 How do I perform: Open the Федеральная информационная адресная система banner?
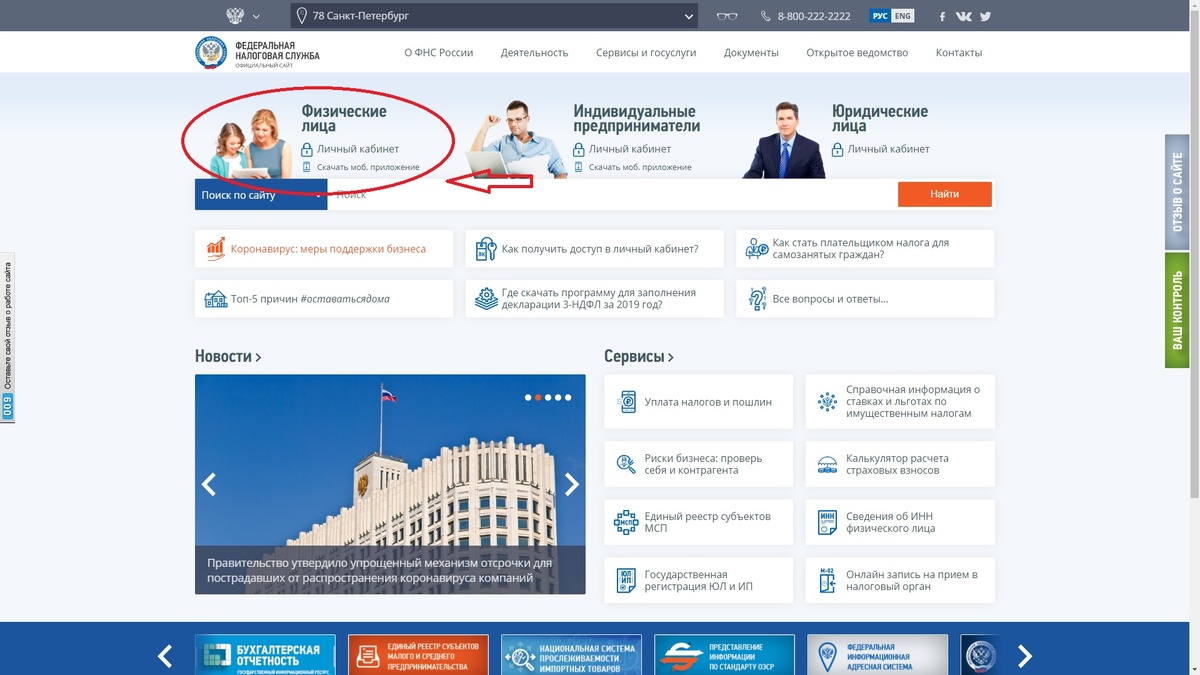pyautogui.click(x=877, y=655)
